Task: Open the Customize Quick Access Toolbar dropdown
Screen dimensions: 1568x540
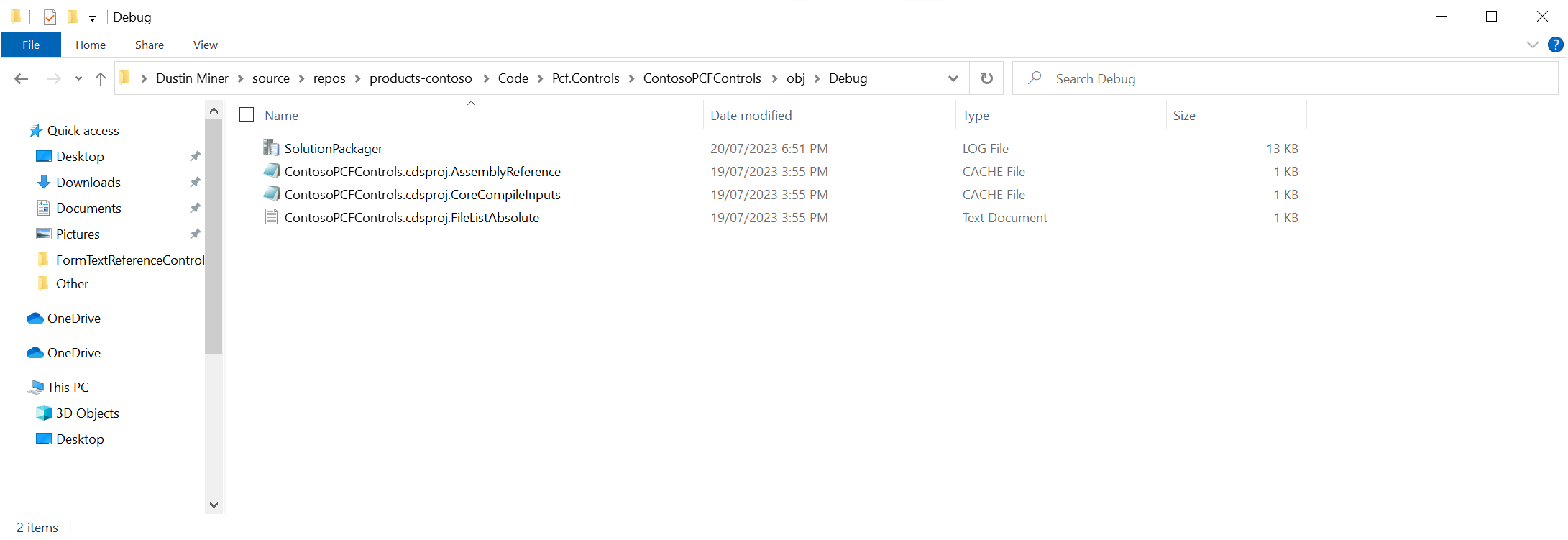Action: 92,18
